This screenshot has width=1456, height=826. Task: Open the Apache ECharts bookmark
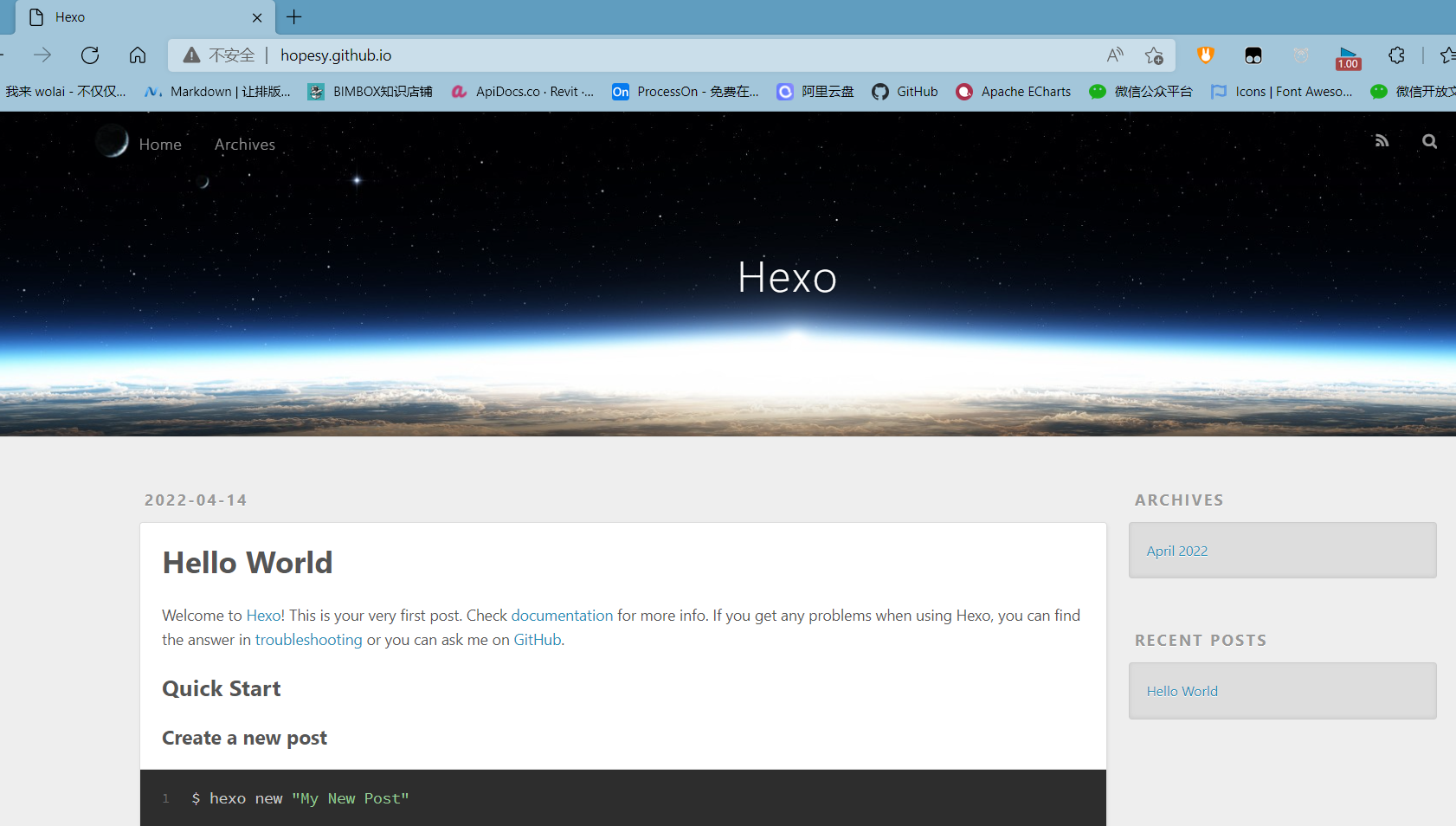pos(1014,92)
